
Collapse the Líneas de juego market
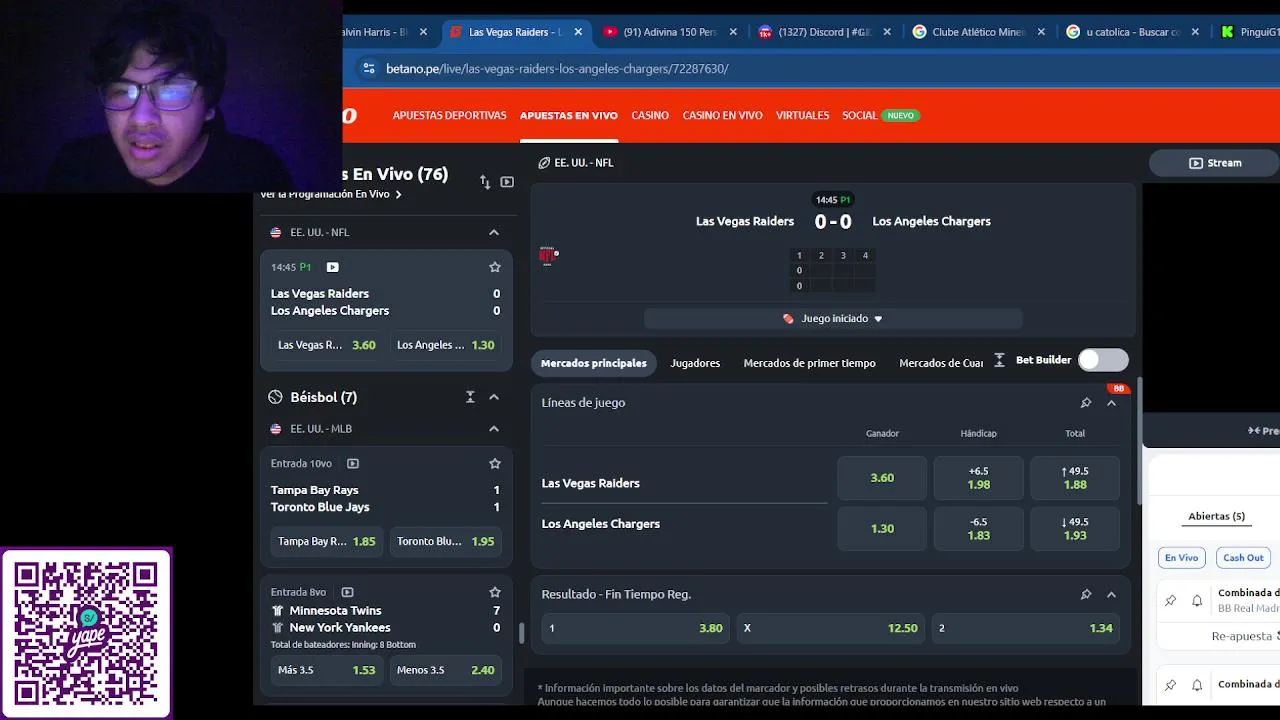click(x=1111, y=403)
